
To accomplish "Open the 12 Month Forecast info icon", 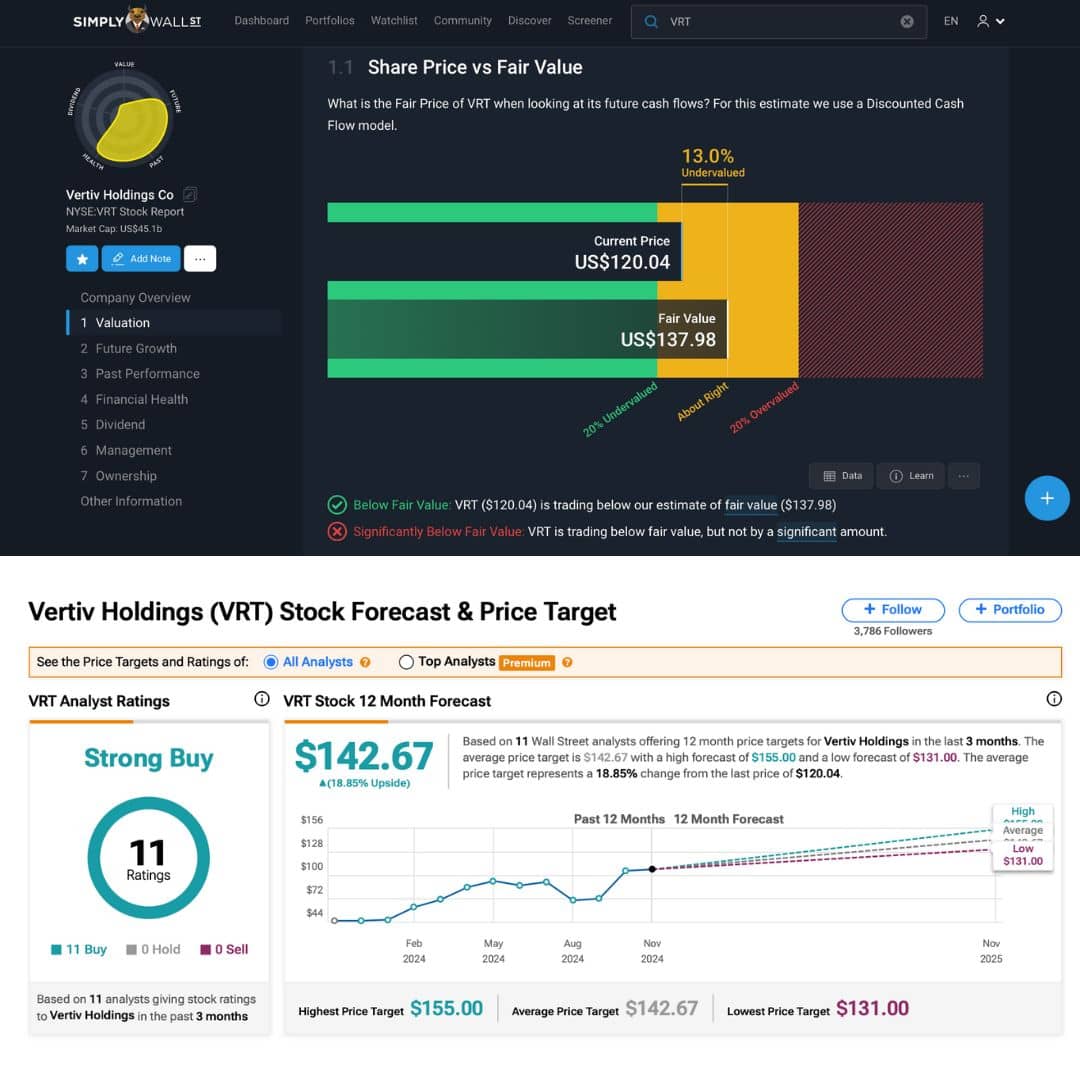I will (x=1054, y=699).
